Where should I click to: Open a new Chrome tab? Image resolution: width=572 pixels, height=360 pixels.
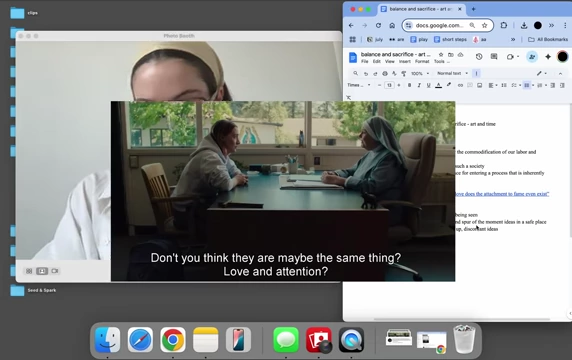point(473,9)
